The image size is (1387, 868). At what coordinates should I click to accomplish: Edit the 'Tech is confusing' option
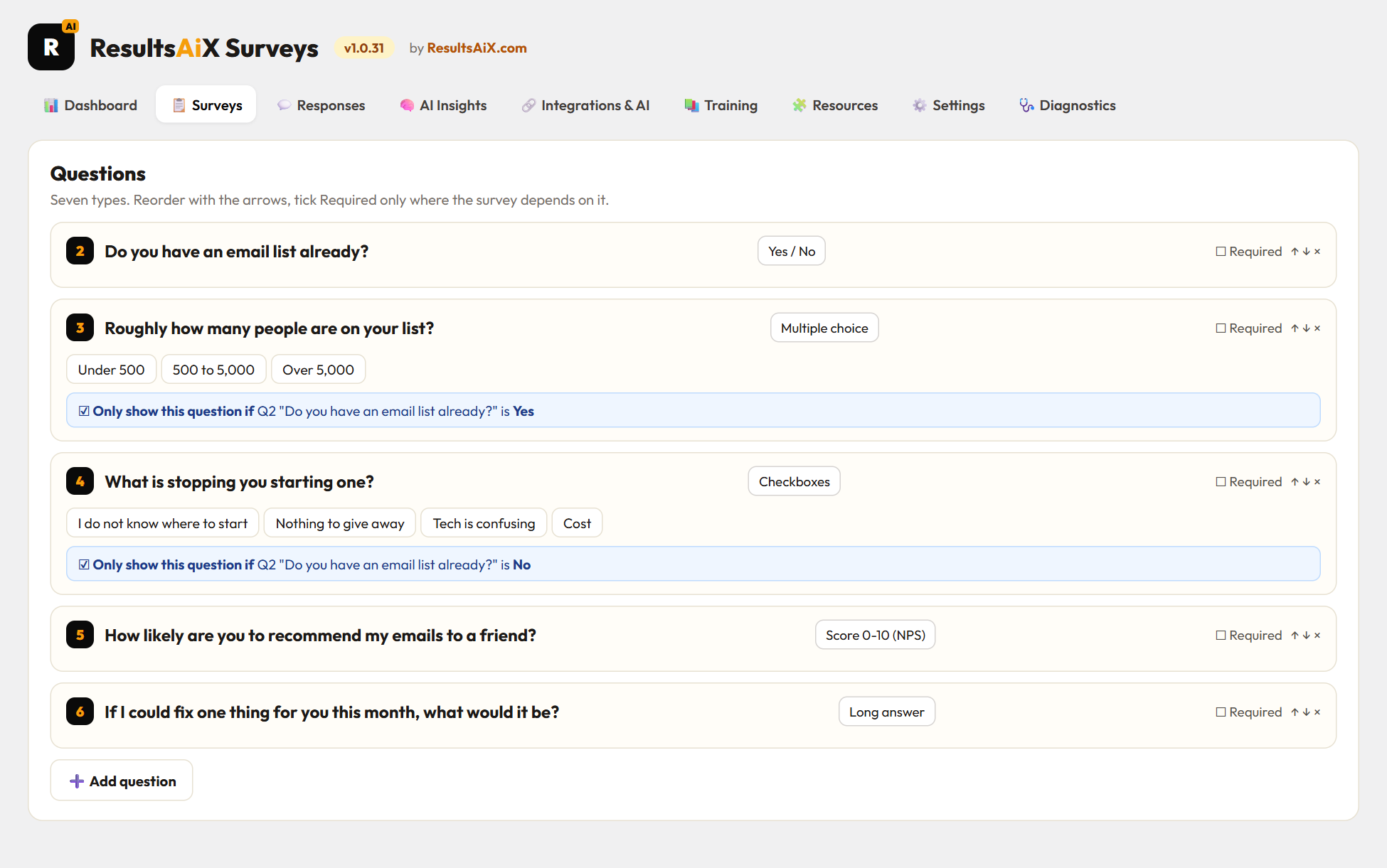coord(484,523)
